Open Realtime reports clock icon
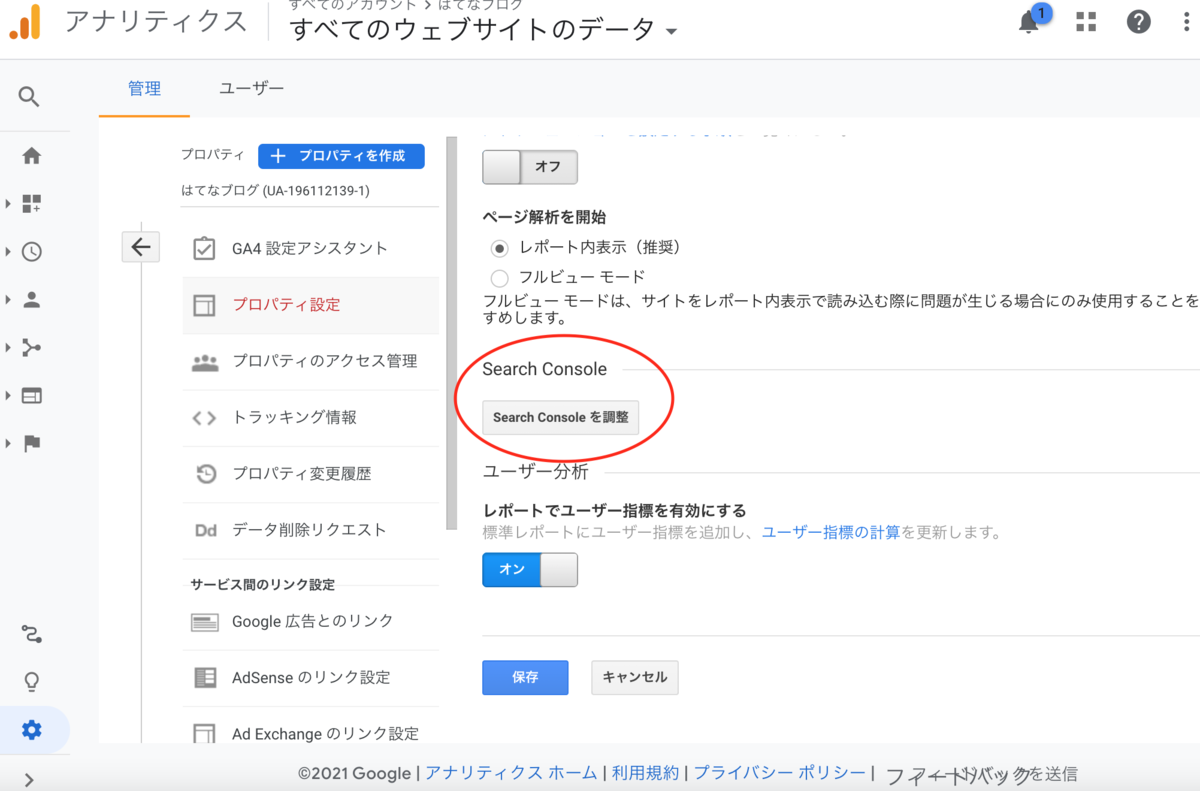The height and width of the screenshot is (791, 1200). 32,252
